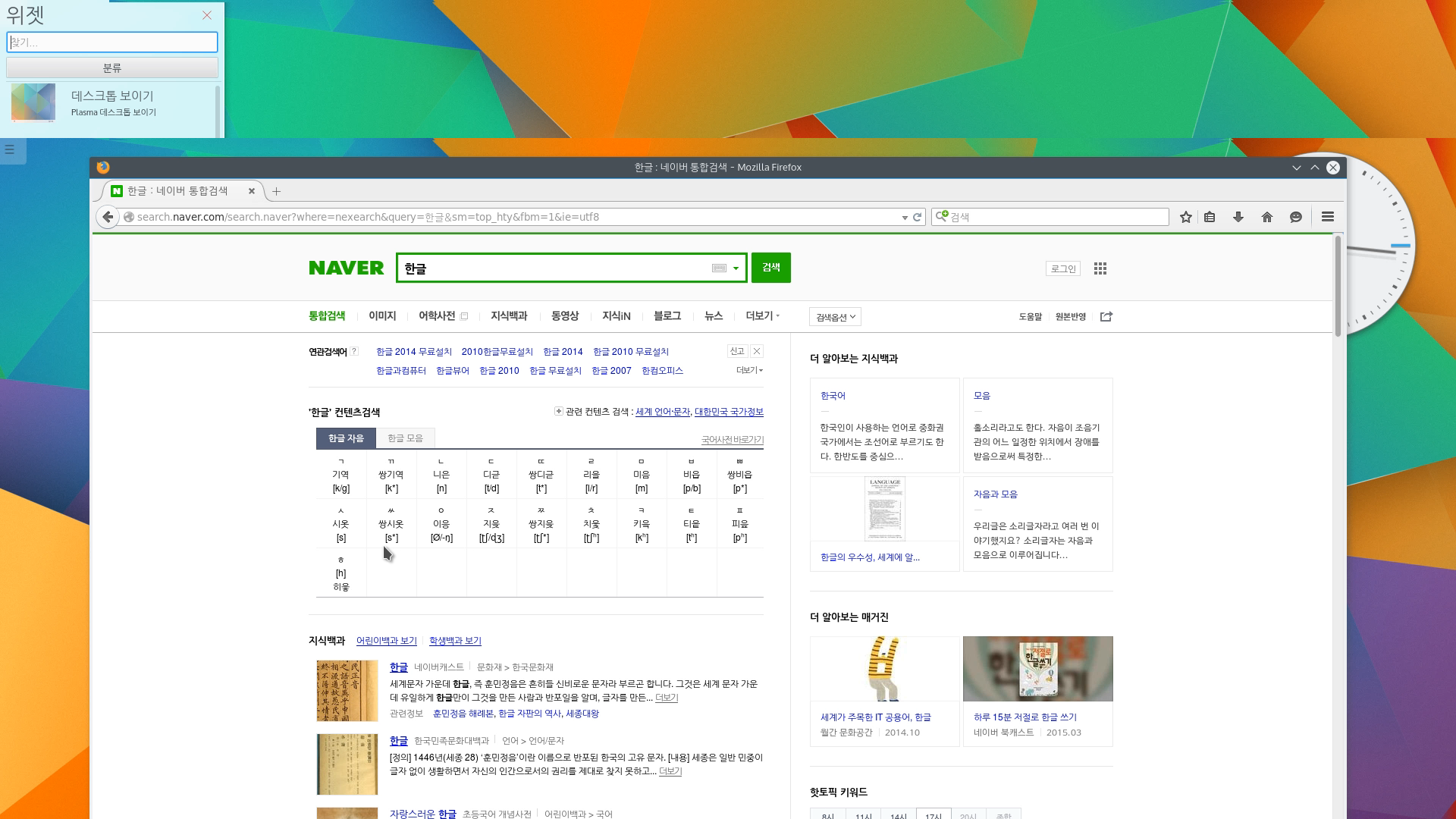Click the Firefox back arrow button
Screen dimensions: 1456x819
108,217
